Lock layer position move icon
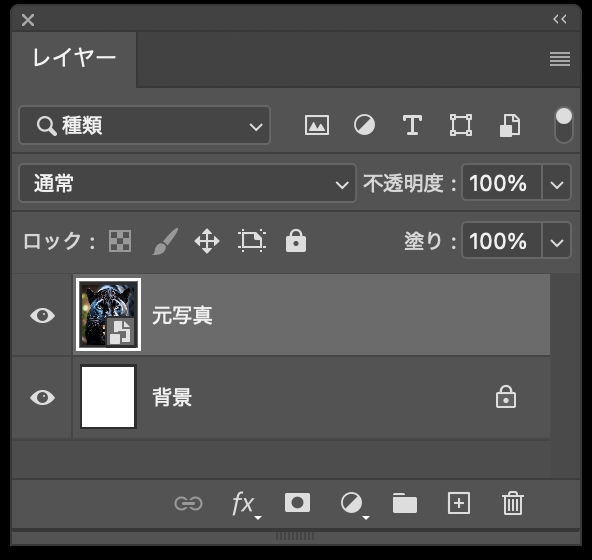The width and height of the screenshot is (592, 560). tap(207, 241)
